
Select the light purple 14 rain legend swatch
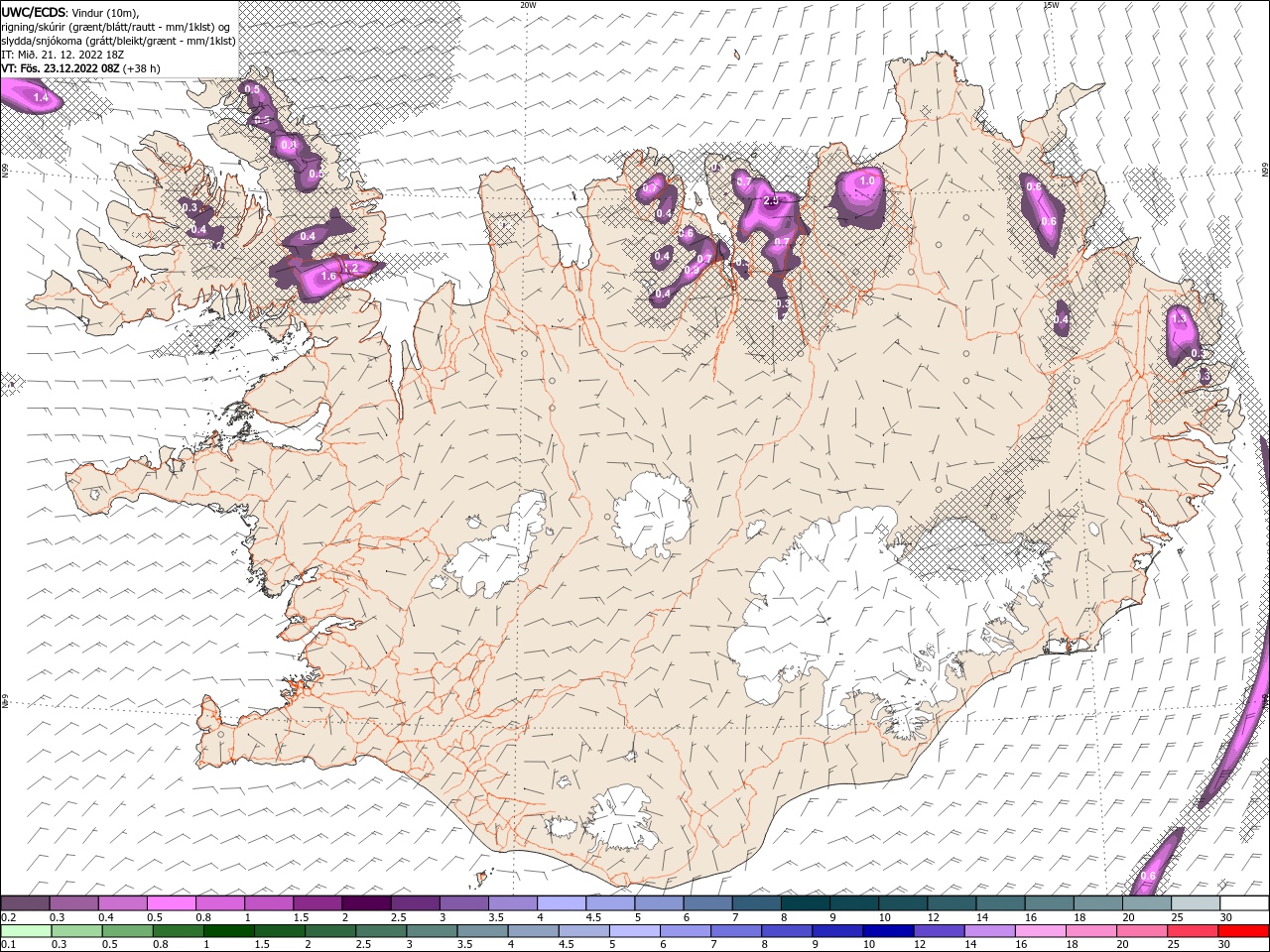(989, 930)
